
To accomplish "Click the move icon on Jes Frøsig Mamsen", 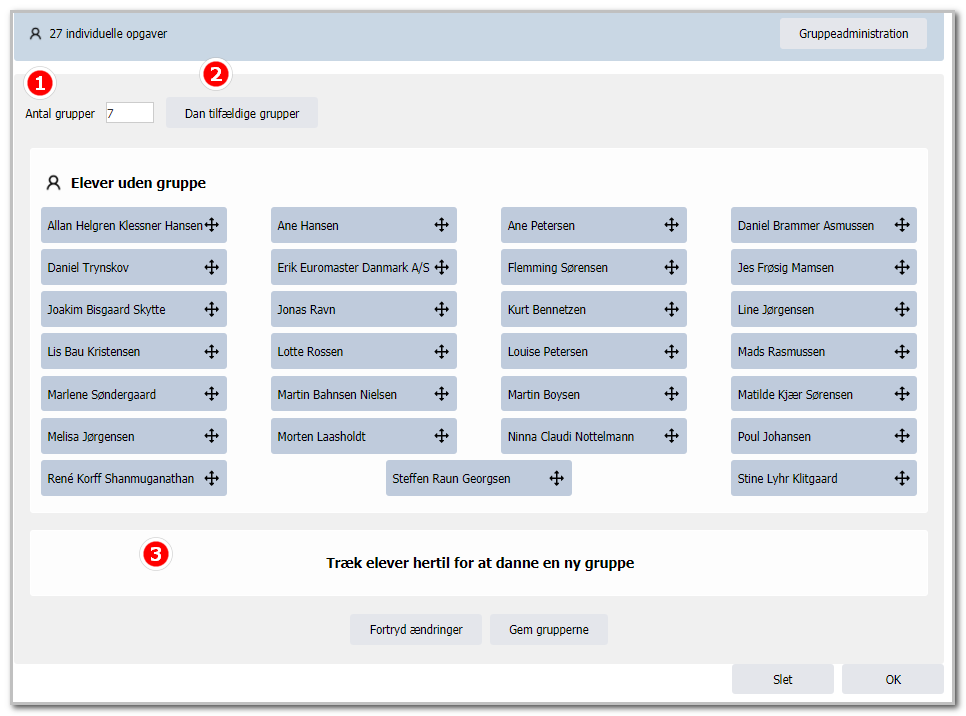I will (902, 267).
